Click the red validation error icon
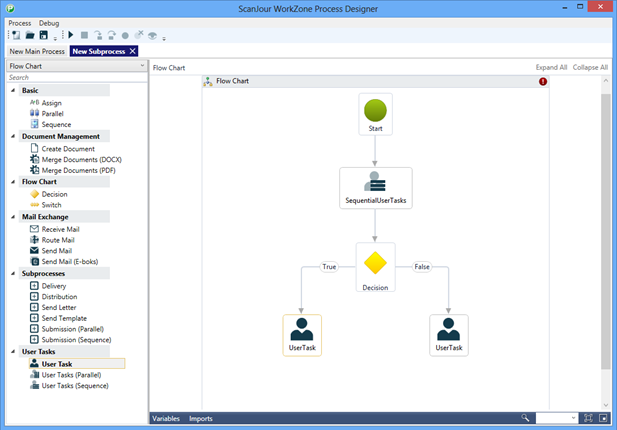 tap(543, 81)
